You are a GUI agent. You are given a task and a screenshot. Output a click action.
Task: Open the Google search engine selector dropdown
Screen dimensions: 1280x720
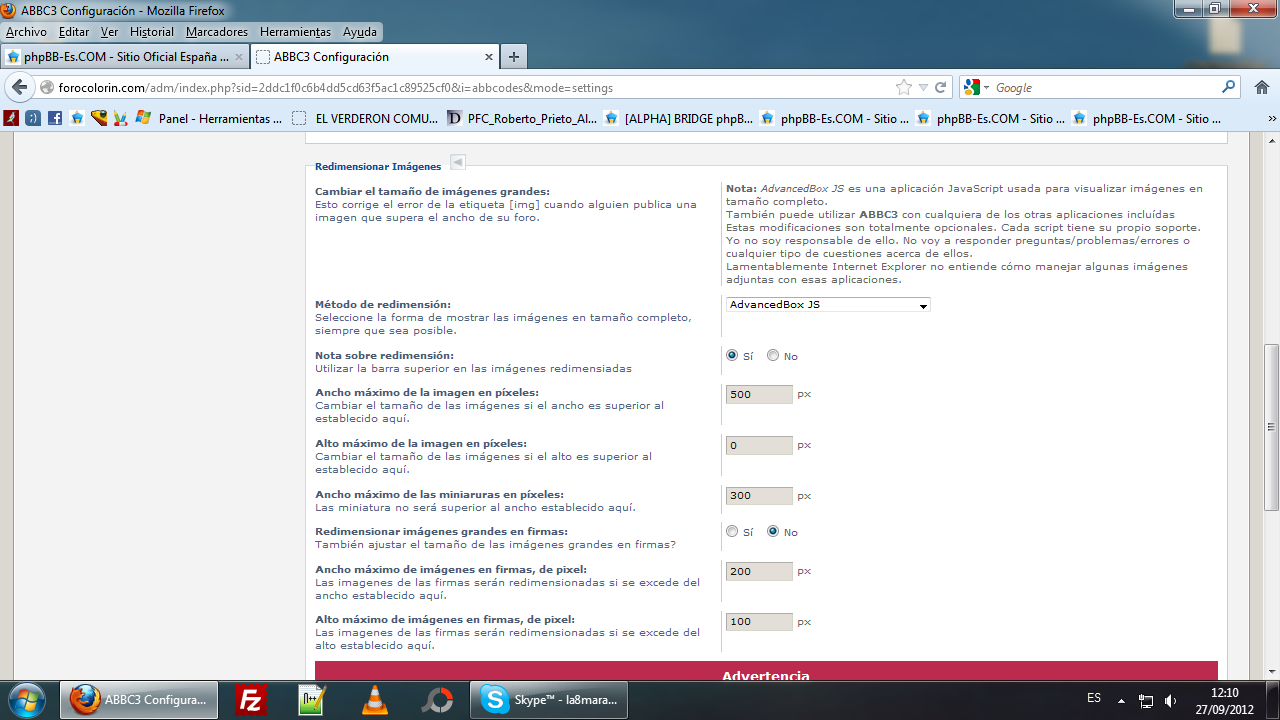pos(977,88)
